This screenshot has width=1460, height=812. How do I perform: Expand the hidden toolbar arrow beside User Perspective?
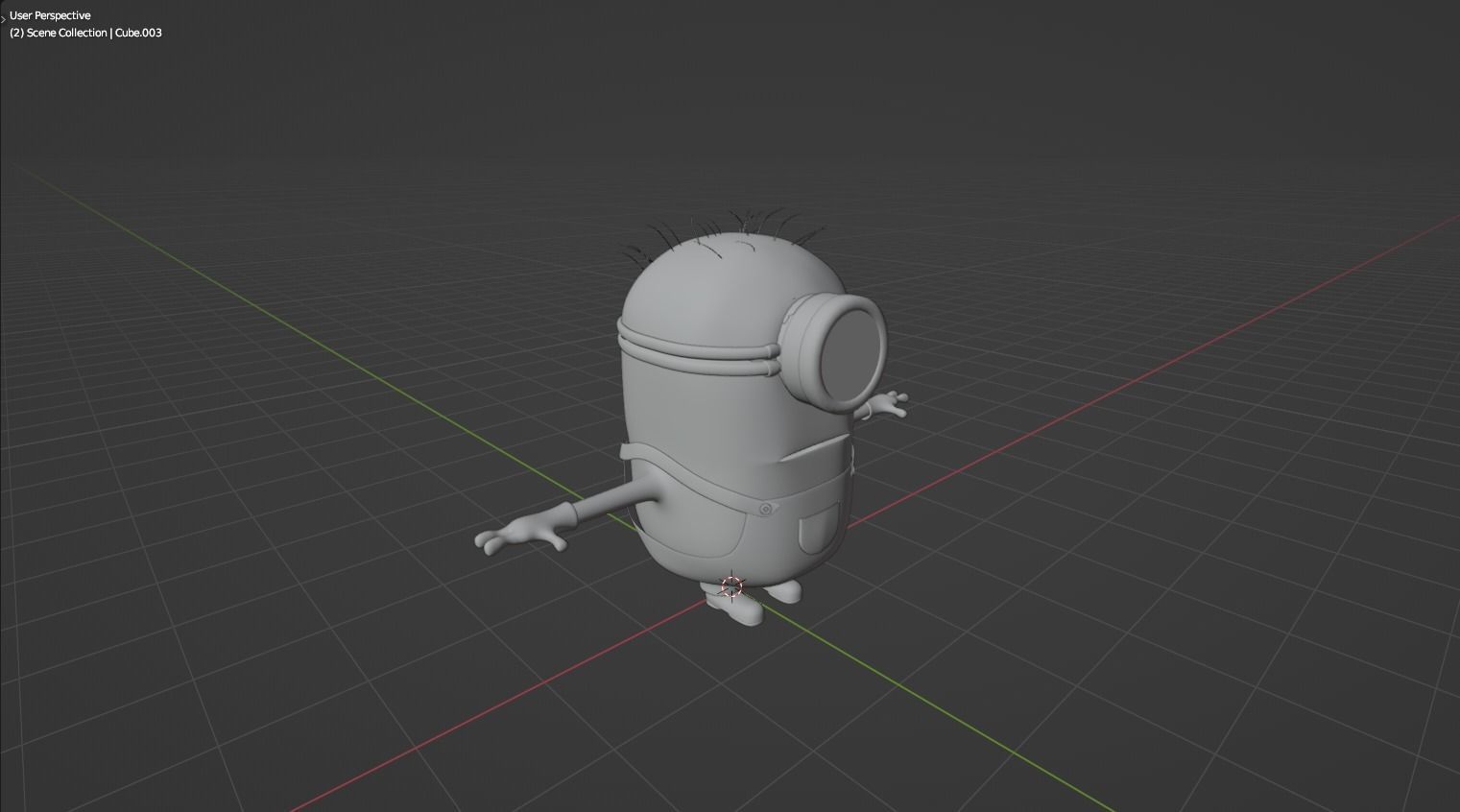(3, 17)
